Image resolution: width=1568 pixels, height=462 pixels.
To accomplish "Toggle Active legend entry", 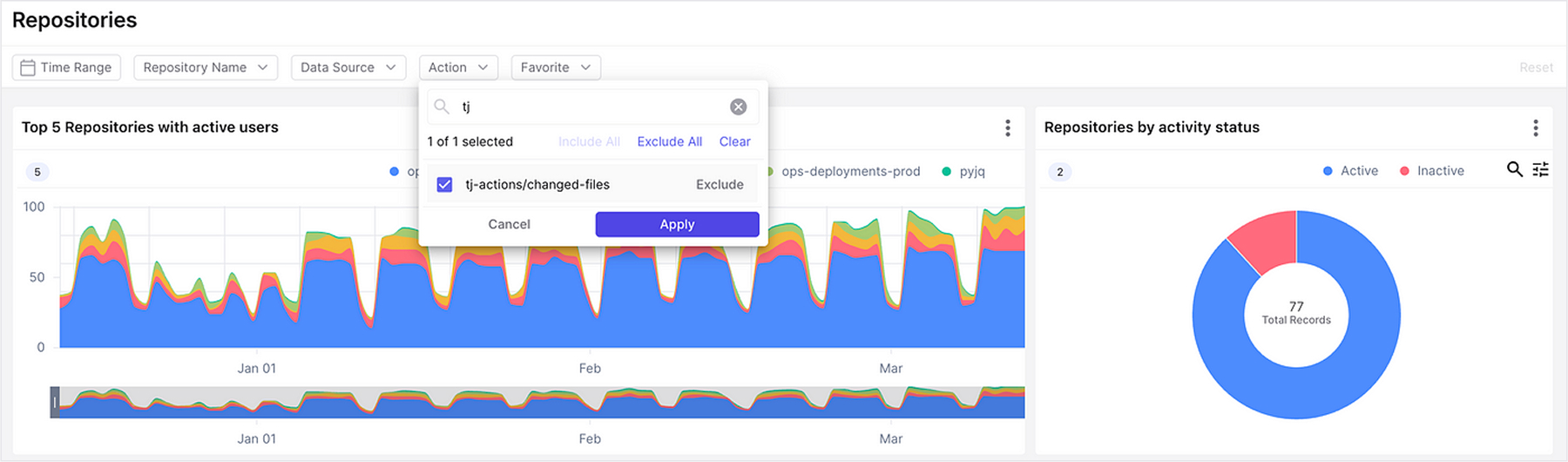I will coord(1350,171).
